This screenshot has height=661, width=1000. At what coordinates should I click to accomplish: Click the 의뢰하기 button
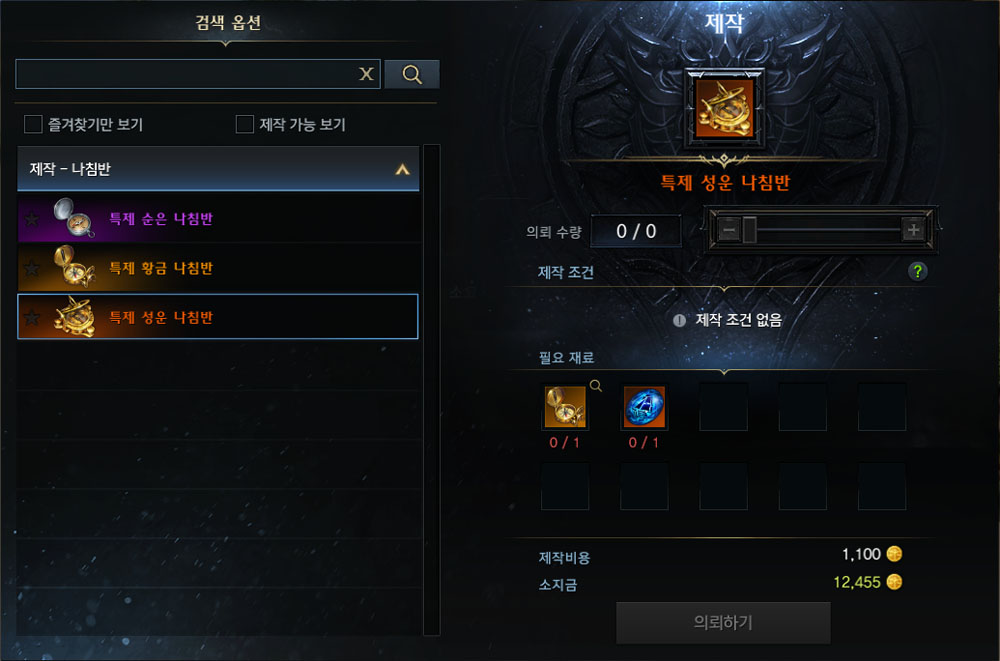[x=723, y=622]
